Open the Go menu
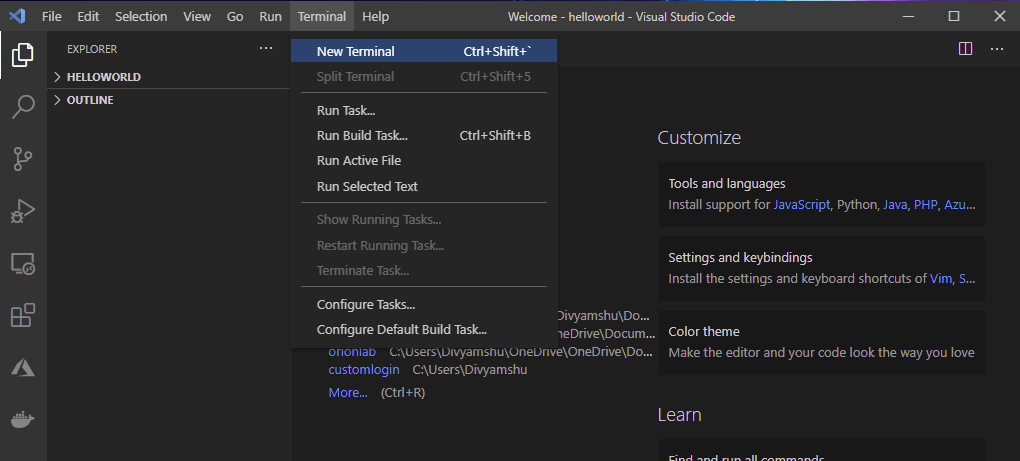The width and height of the screenshot is (1020, 461). point(235,16)
